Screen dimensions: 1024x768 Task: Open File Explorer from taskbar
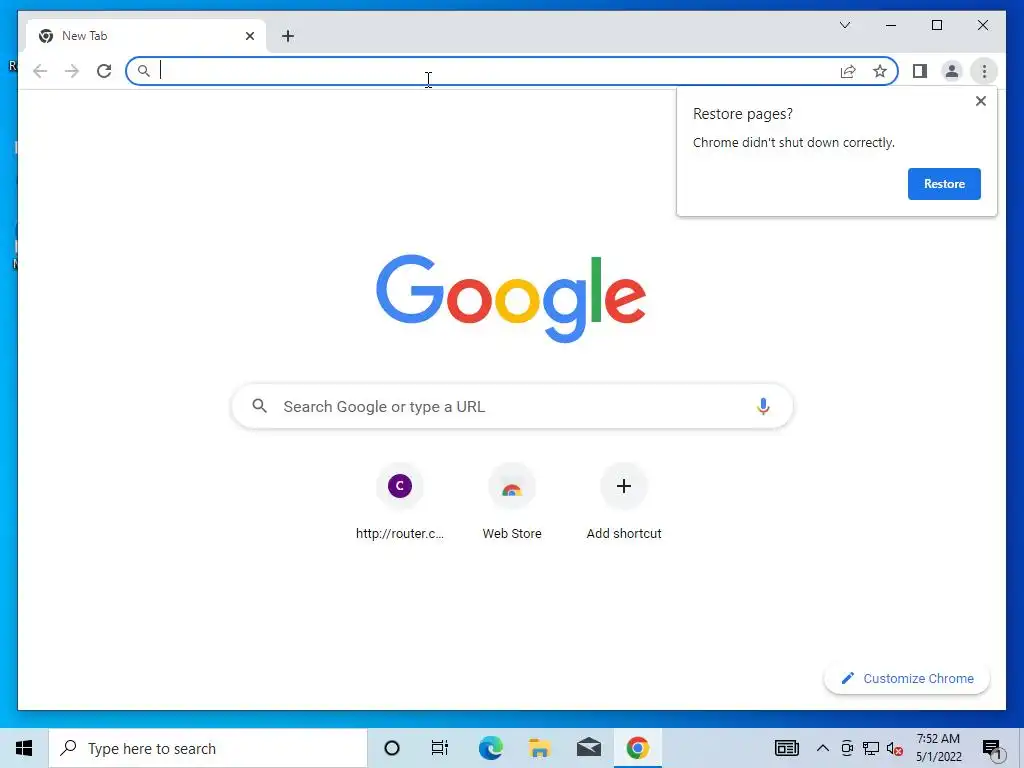point(539,748)
